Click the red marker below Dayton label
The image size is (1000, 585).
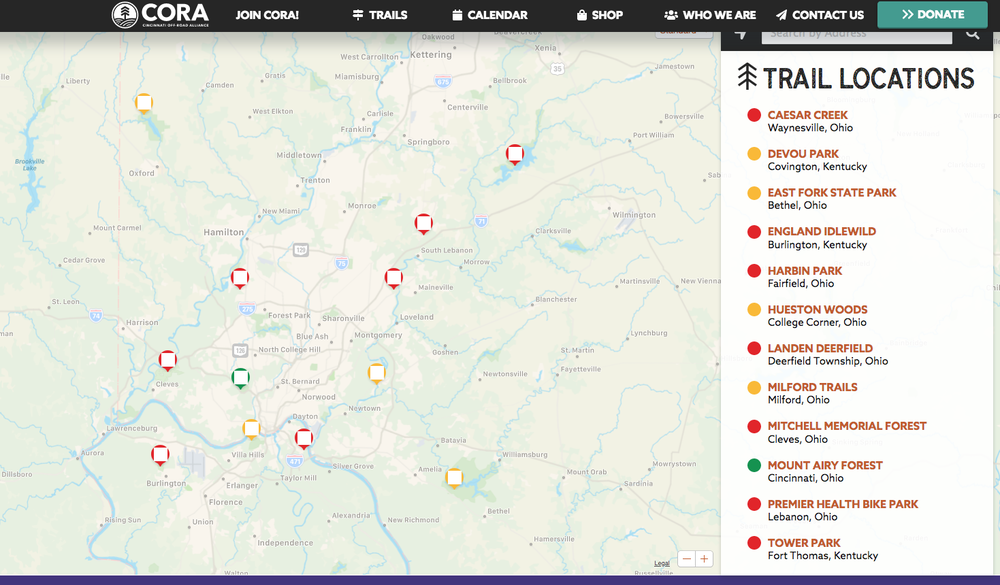(x=304, y=438)
